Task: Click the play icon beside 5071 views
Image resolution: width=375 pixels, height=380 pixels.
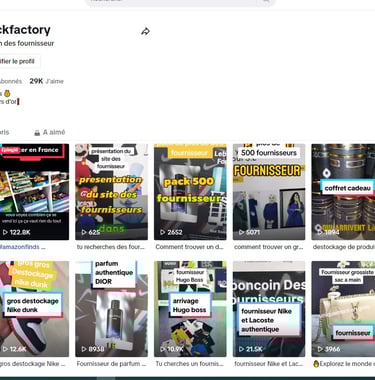Action: point(241,232)
